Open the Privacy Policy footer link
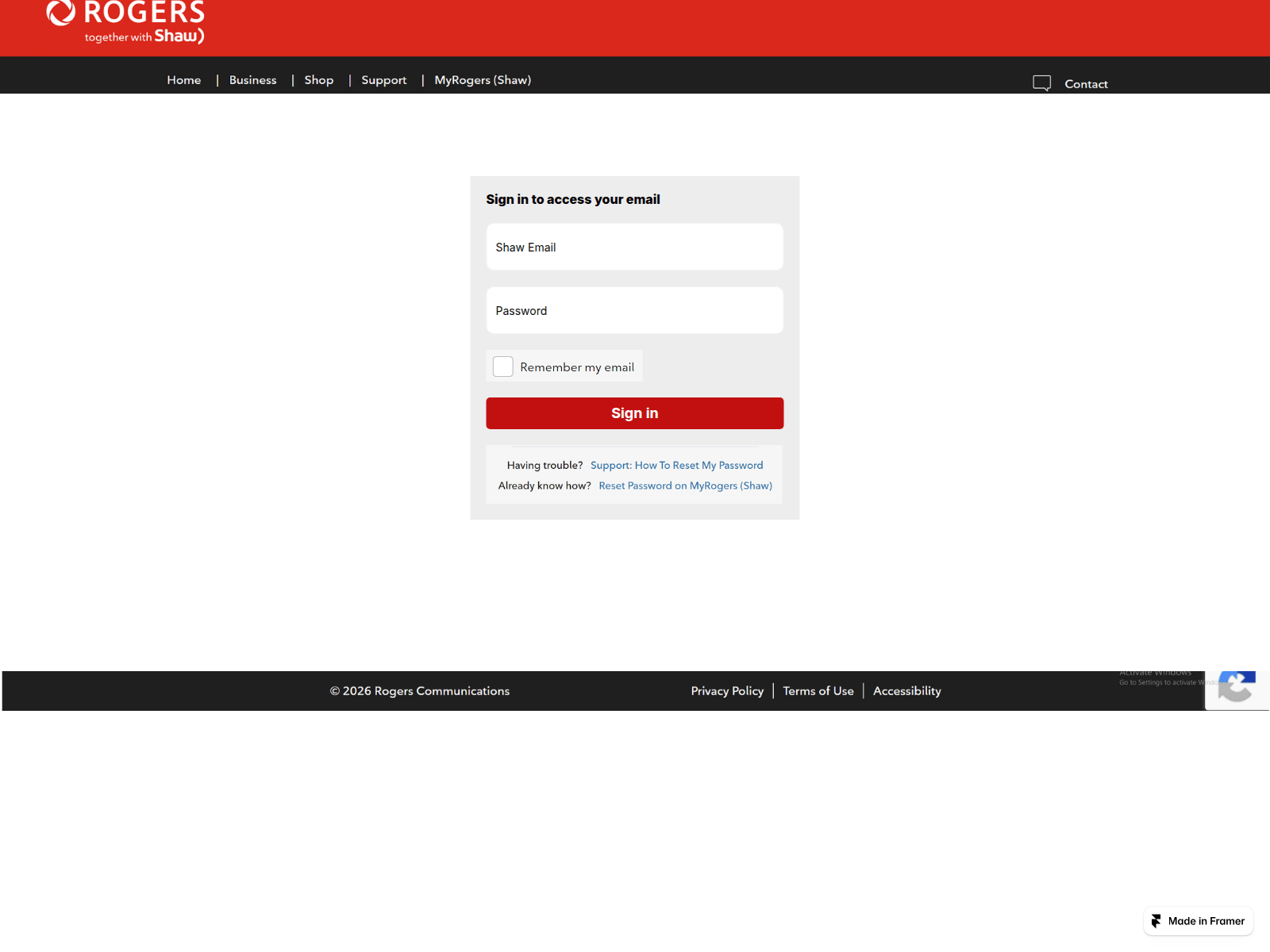The height and width of the screenshot is (952, 1270). pos(727,691)
